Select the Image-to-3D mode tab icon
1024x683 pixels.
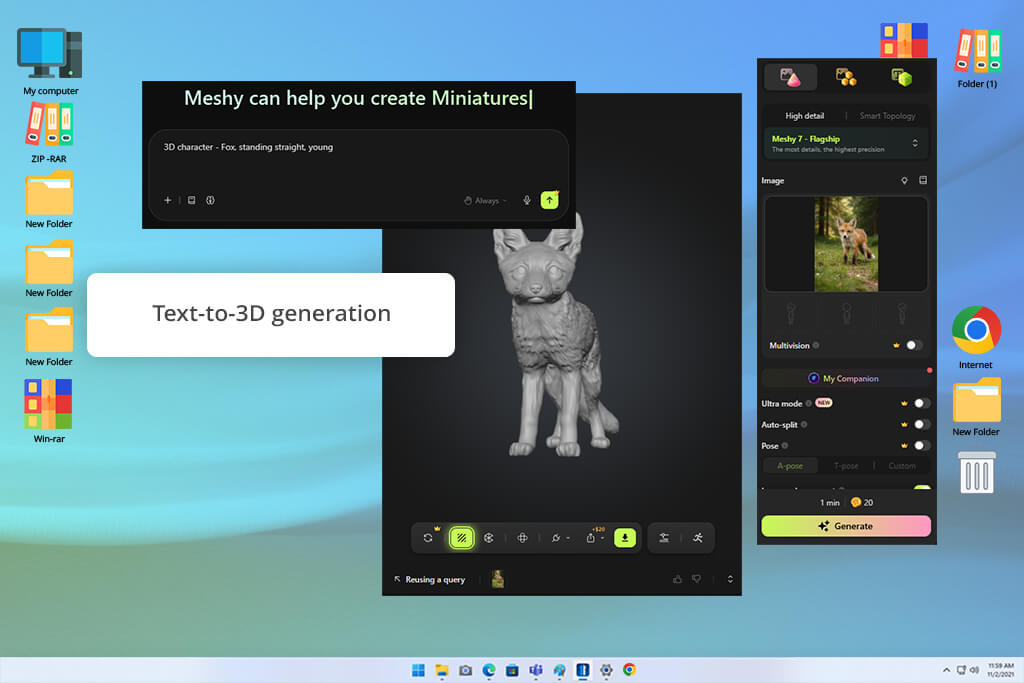point(790,78)
